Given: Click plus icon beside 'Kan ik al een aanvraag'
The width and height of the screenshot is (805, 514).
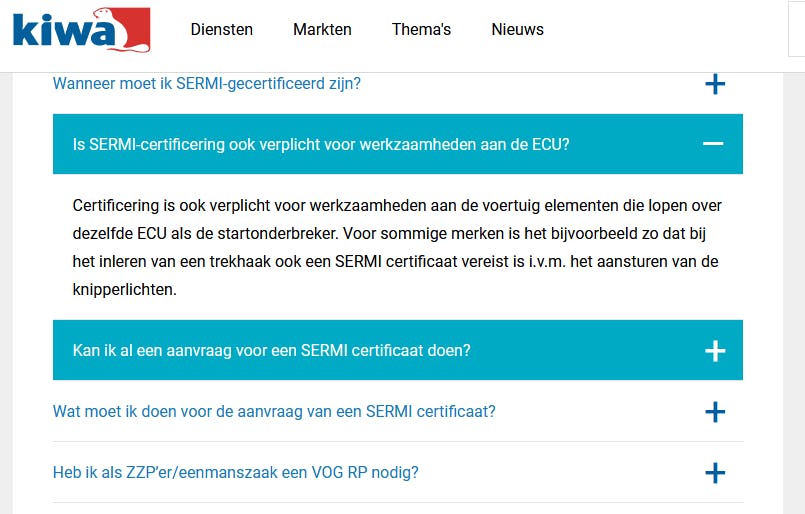Looking at the screenshot, I should coord(714,350).
